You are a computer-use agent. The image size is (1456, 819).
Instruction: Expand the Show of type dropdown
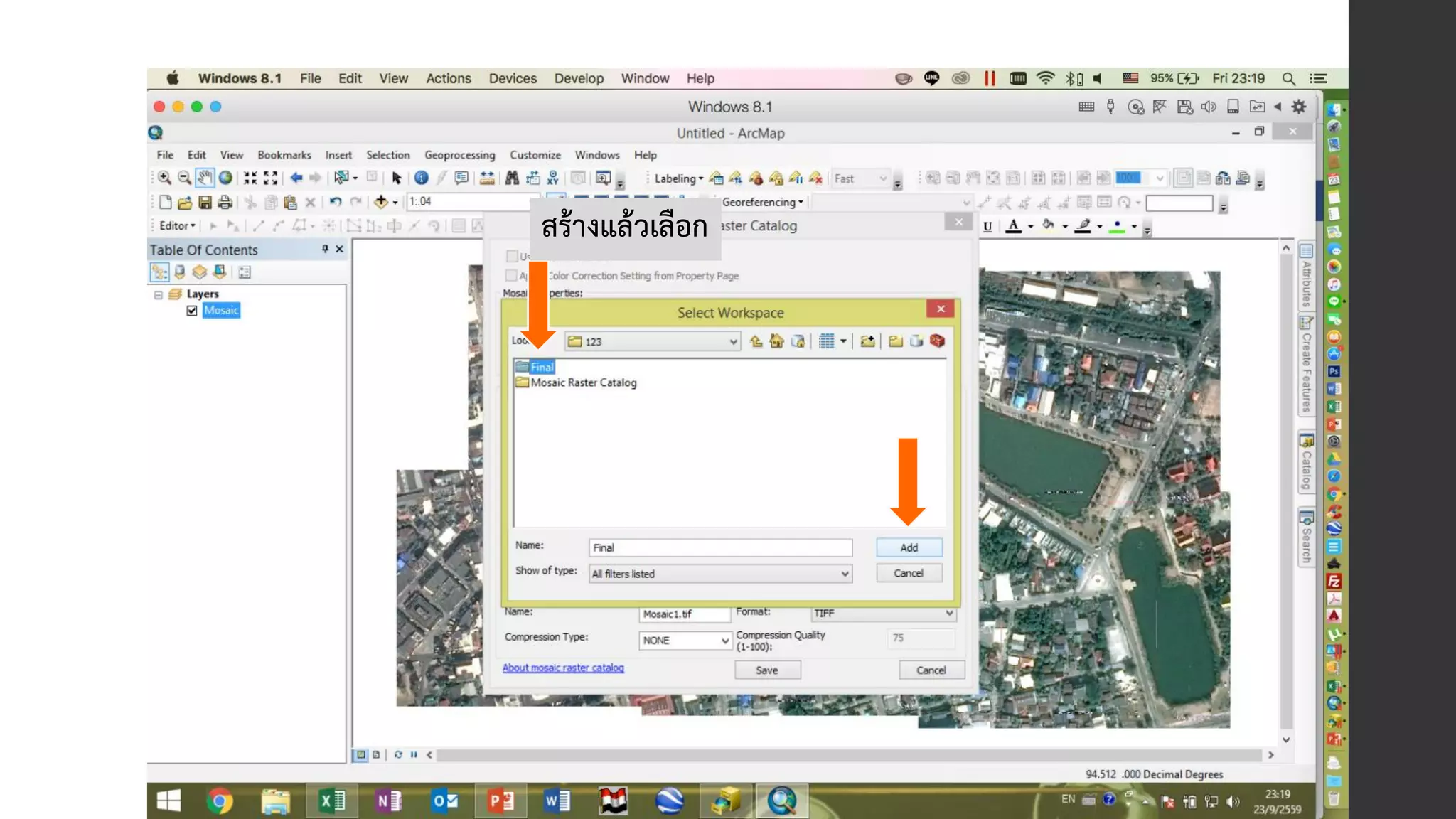845,574
